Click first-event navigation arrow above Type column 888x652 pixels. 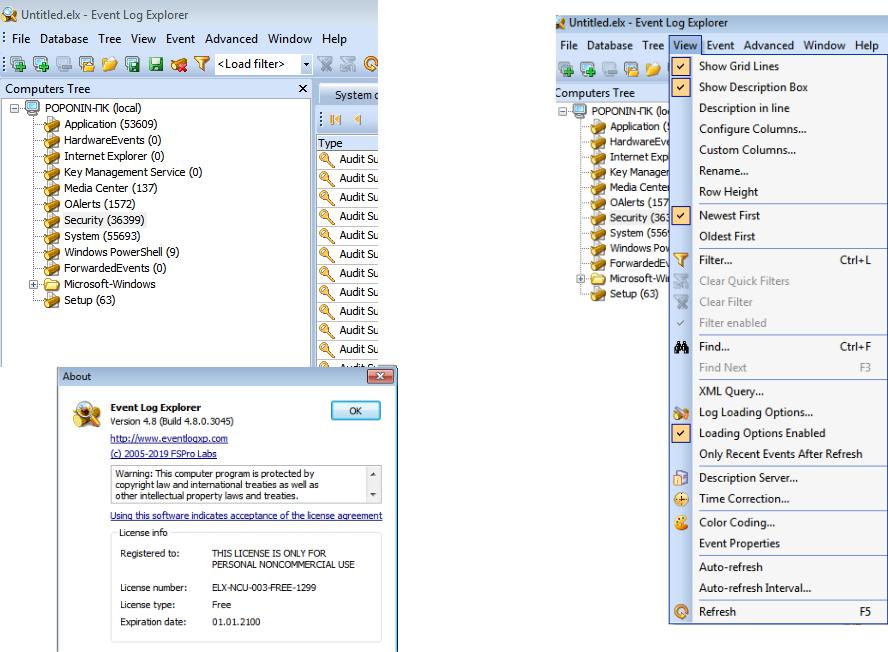(335, 120)
